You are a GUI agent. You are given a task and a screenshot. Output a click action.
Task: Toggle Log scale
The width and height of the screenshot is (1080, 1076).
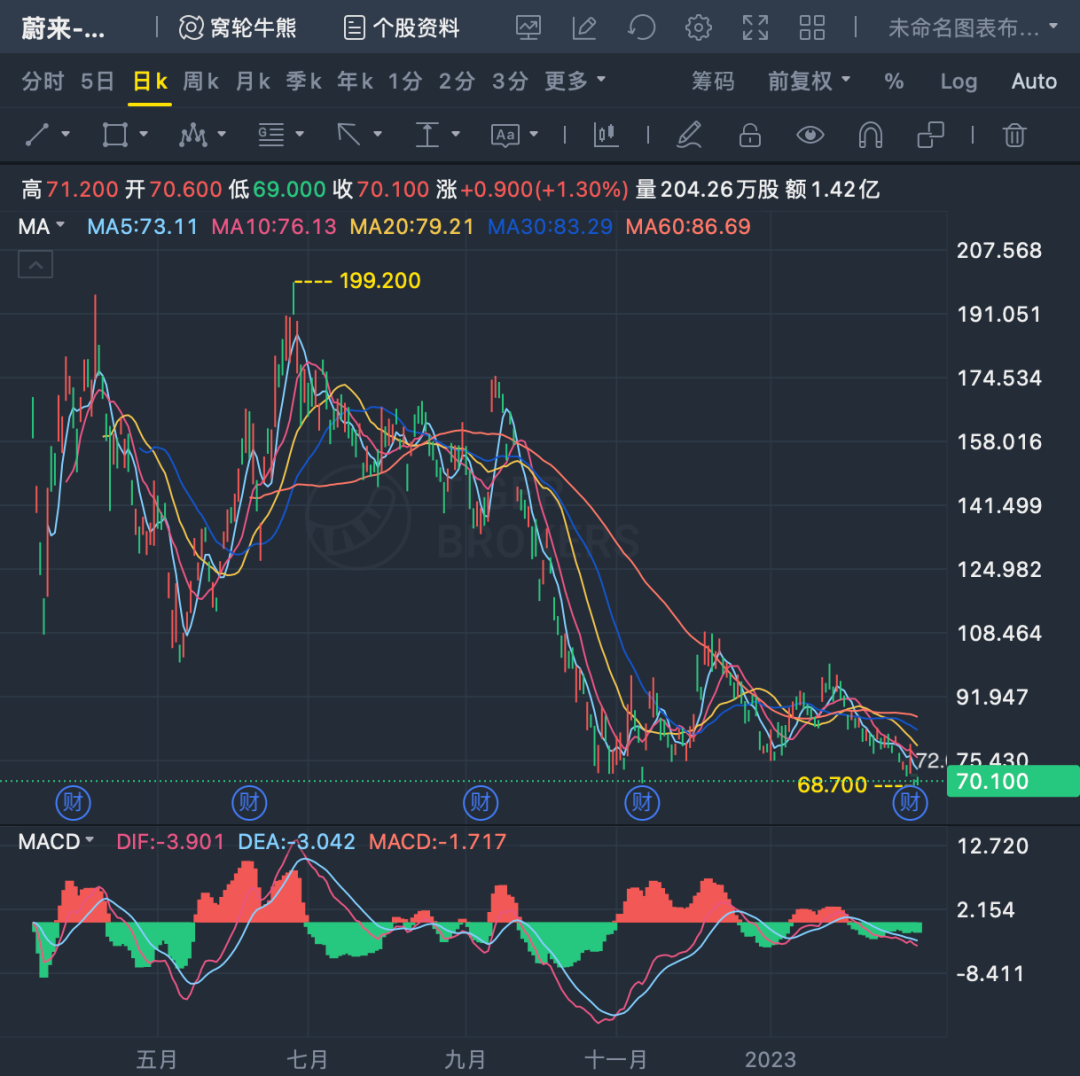959,81
